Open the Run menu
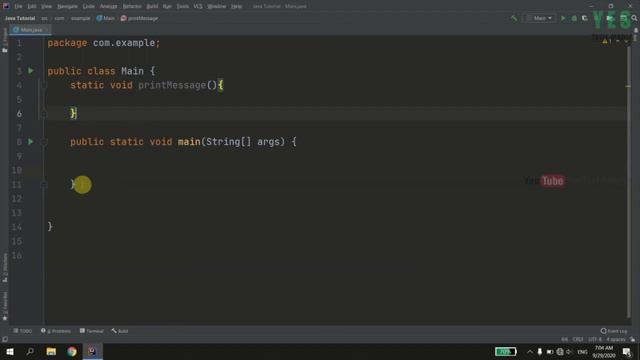The width and height of the screenshot is (640, 360). (x=167, y=6)
